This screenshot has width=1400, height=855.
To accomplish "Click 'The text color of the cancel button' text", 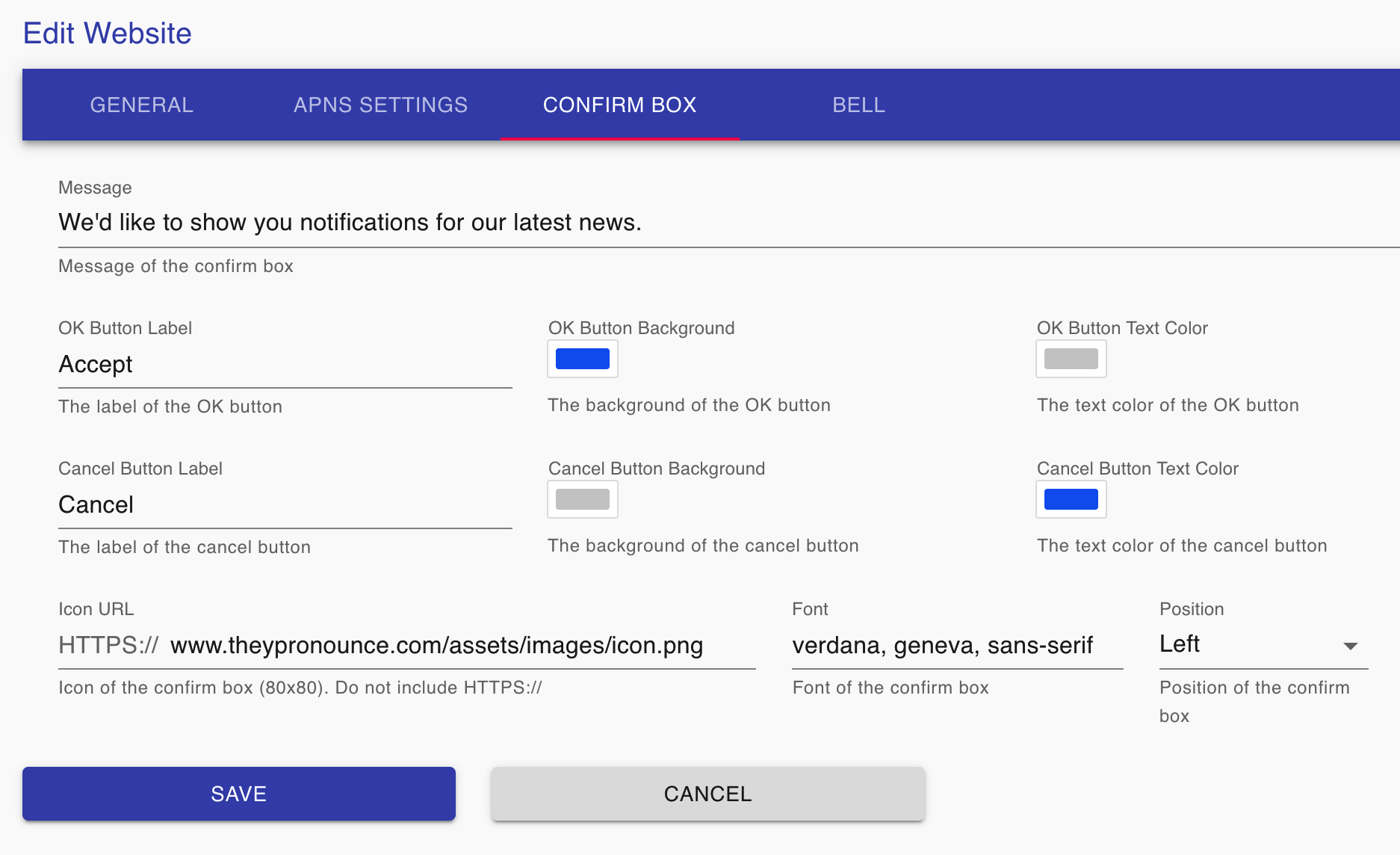I will pos(1182,546).
